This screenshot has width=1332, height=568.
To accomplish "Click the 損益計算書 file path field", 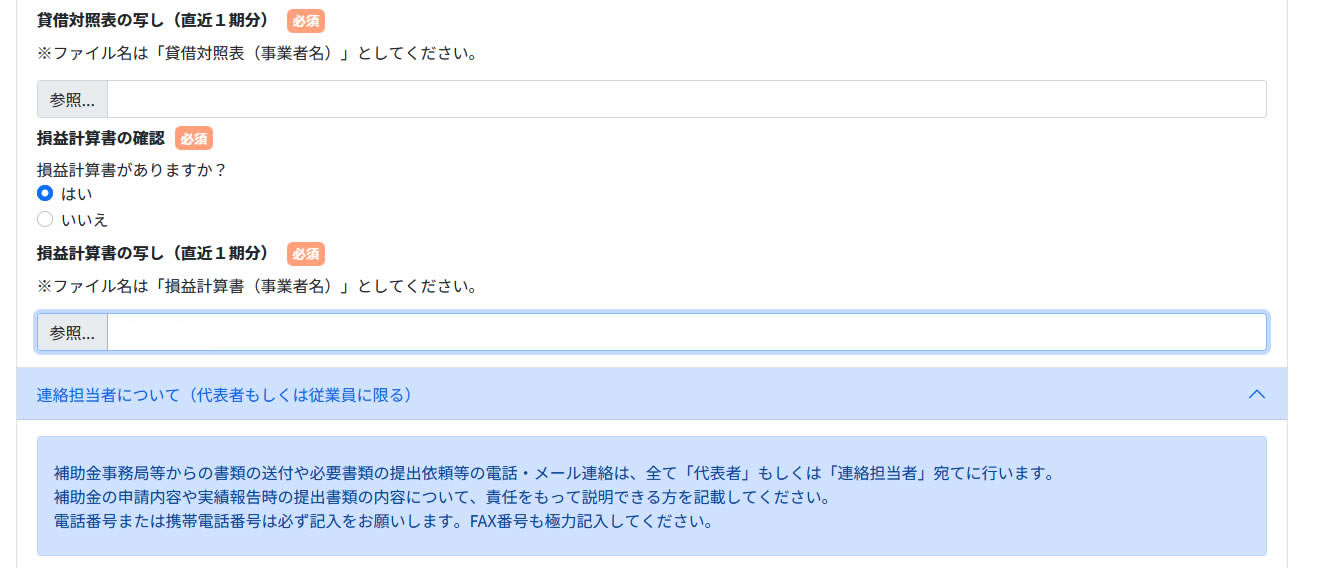I will tap(687, 333).
